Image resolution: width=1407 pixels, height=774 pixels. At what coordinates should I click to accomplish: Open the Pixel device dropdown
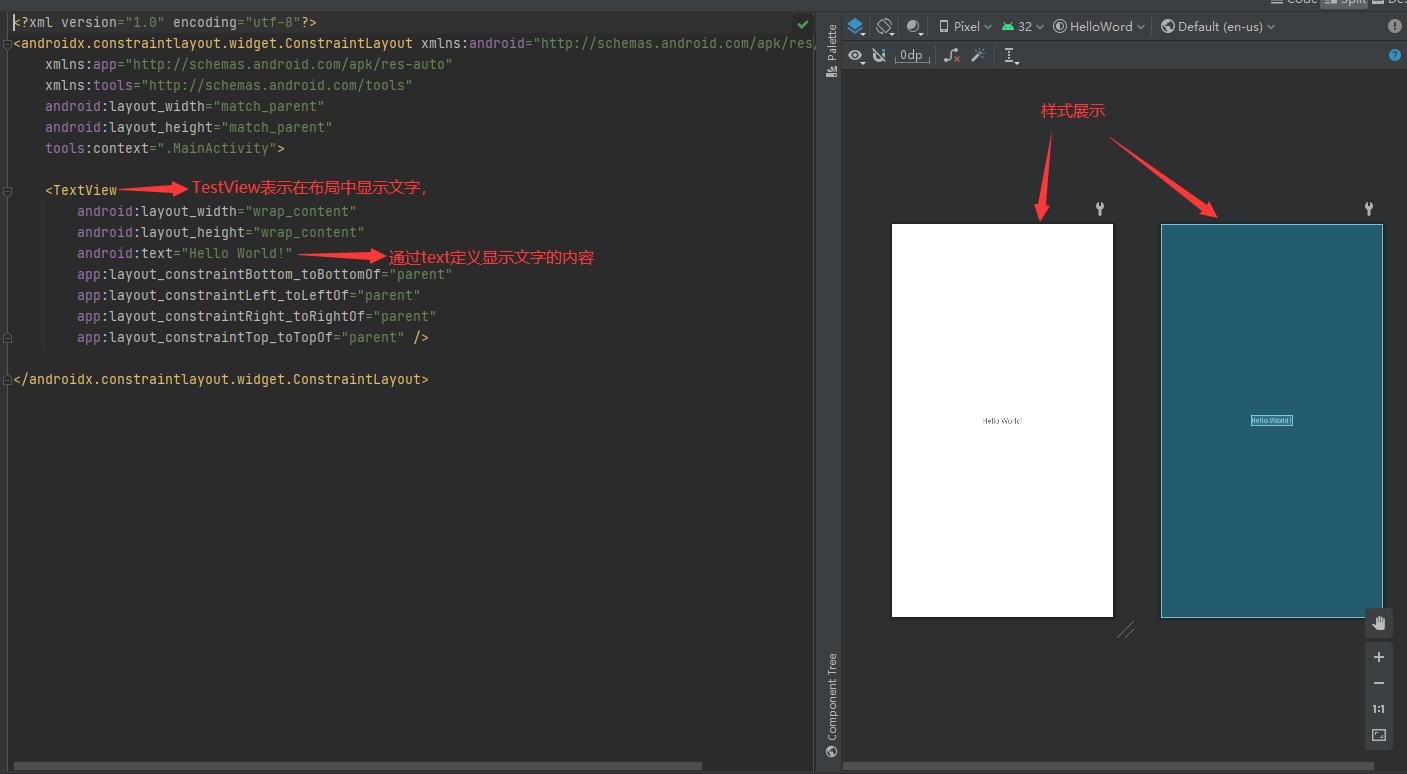[965, 27]
